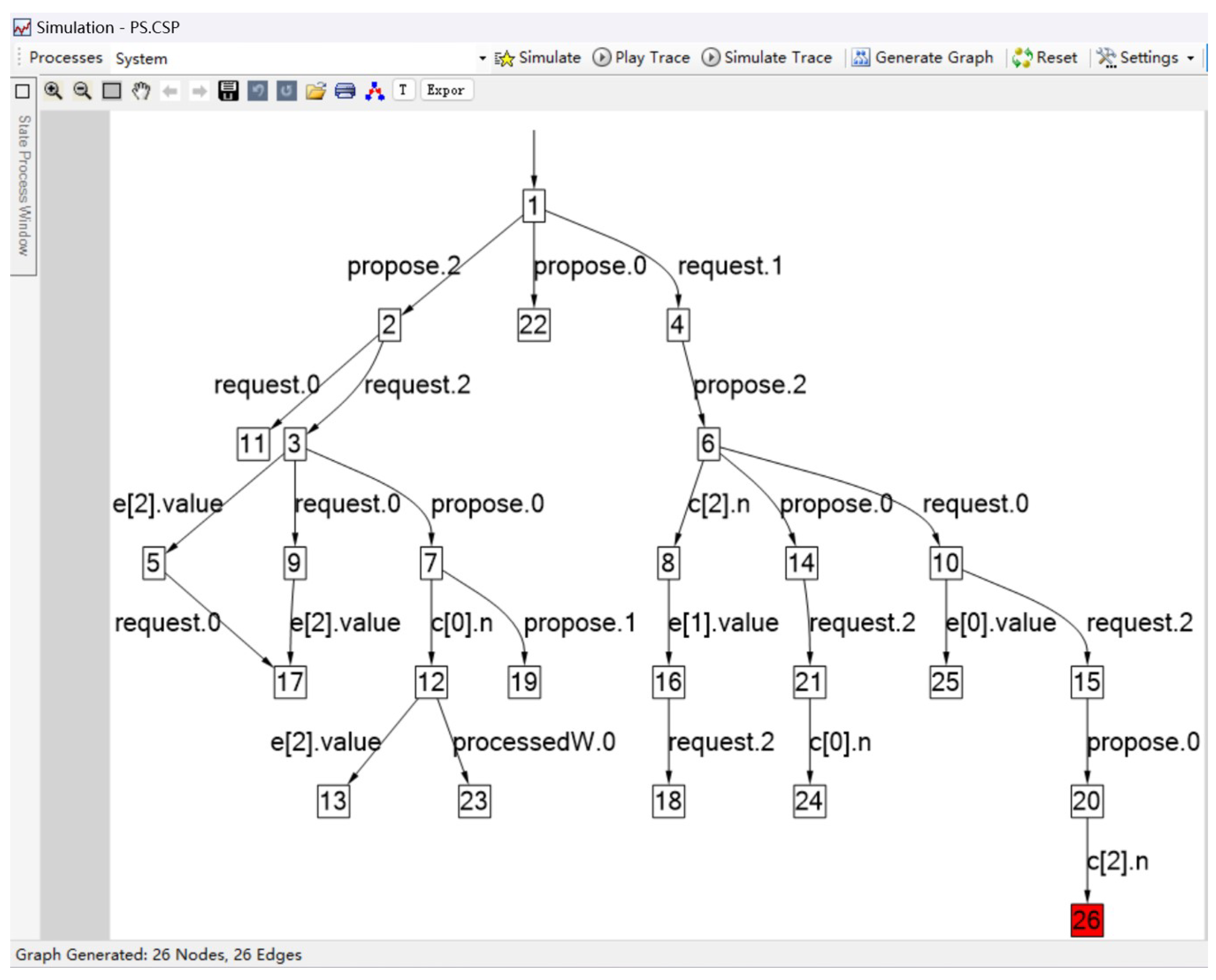Click the floppy disk save icon

pos(228,91)
